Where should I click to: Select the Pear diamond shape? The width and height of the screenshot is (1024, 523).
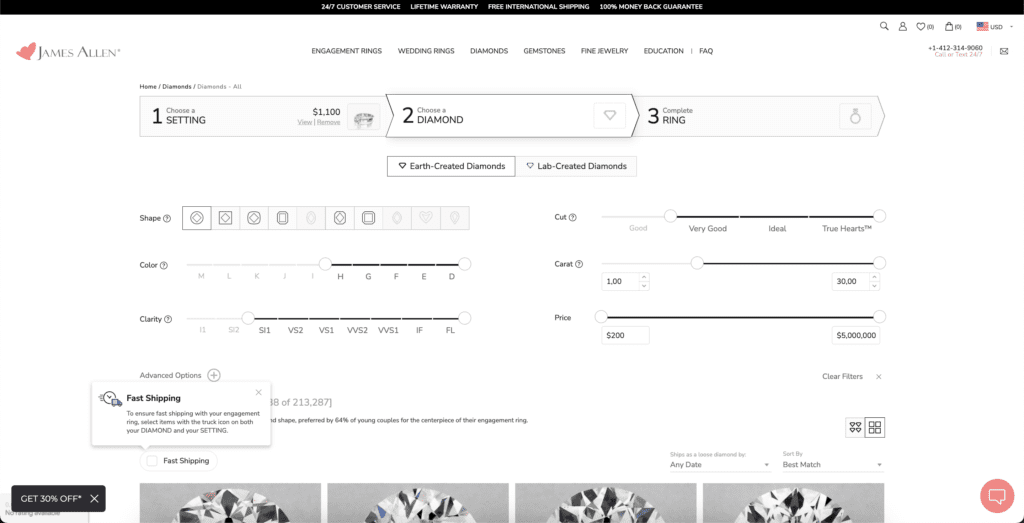pos(455,218)
